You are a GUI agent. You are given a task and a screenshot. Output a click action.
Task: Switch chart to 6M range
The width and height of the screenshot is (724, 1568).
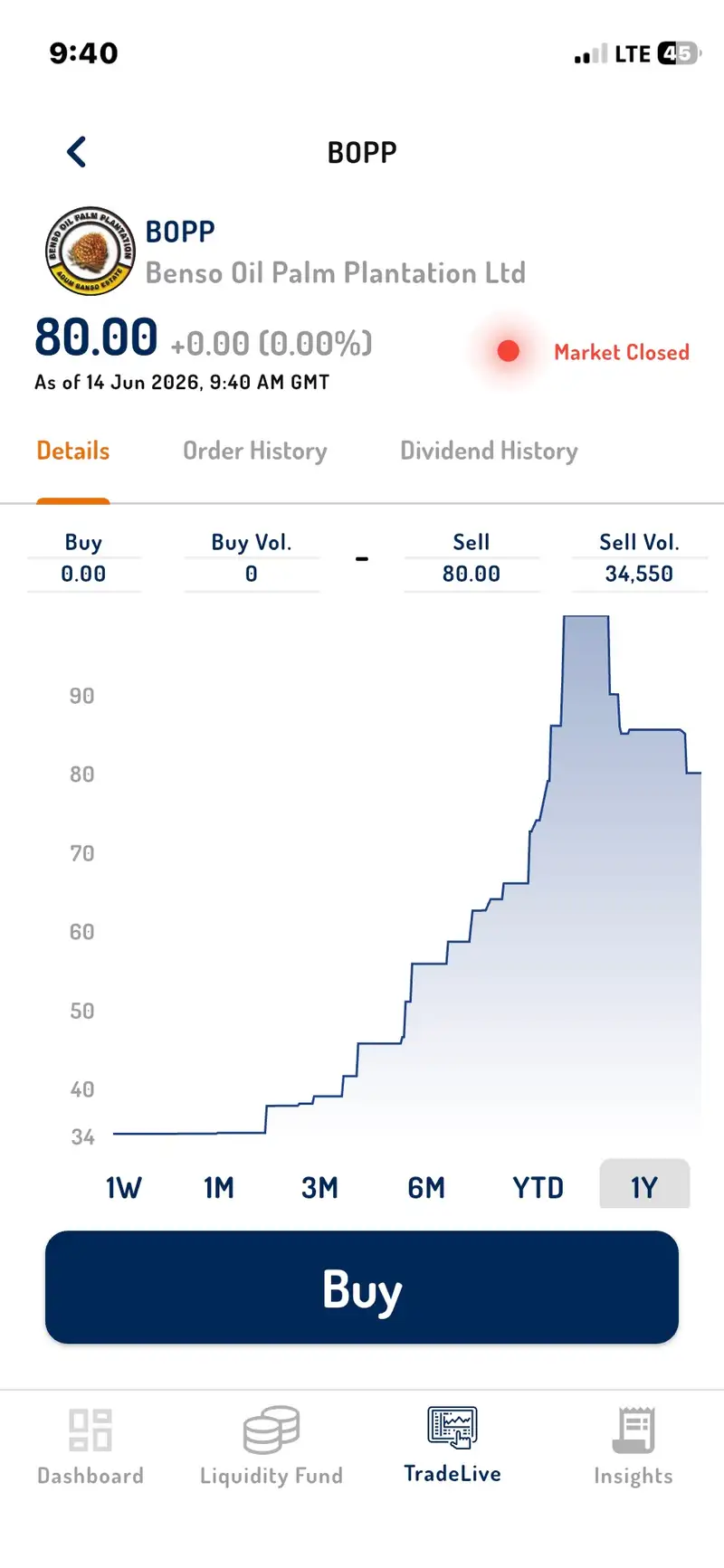pyautogui.click(x=426, y=1187)
